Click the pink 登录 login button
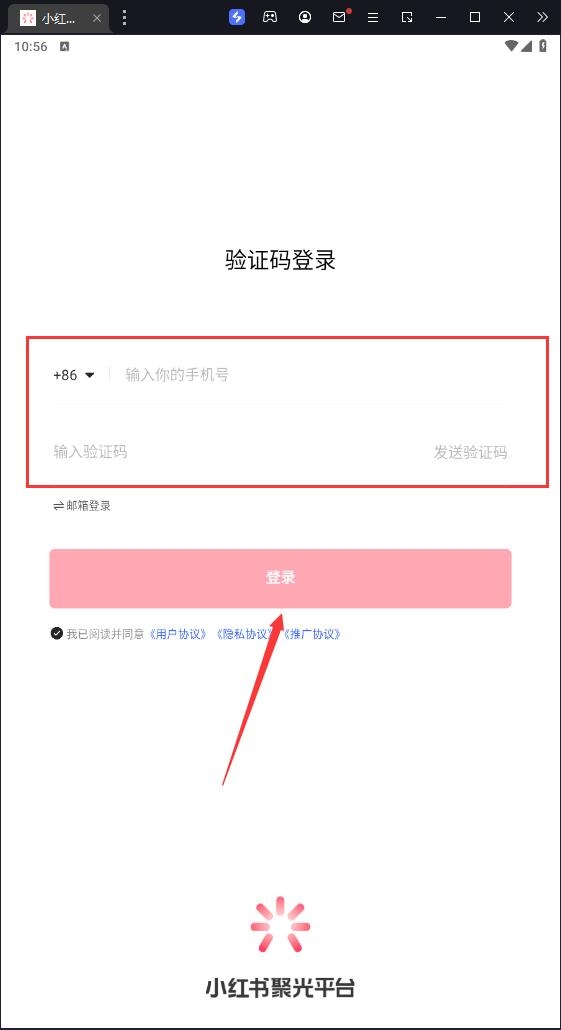Screen dimensions: 561x1030 [x=280, y=578]
